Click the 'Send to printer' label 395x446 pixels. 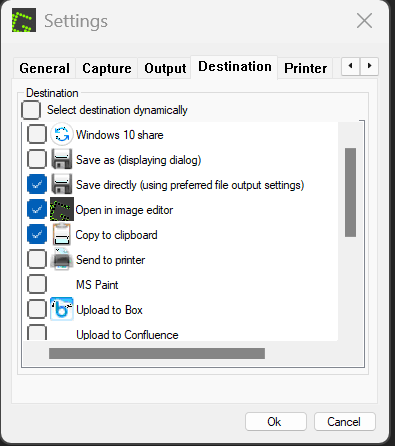[110, 260]
